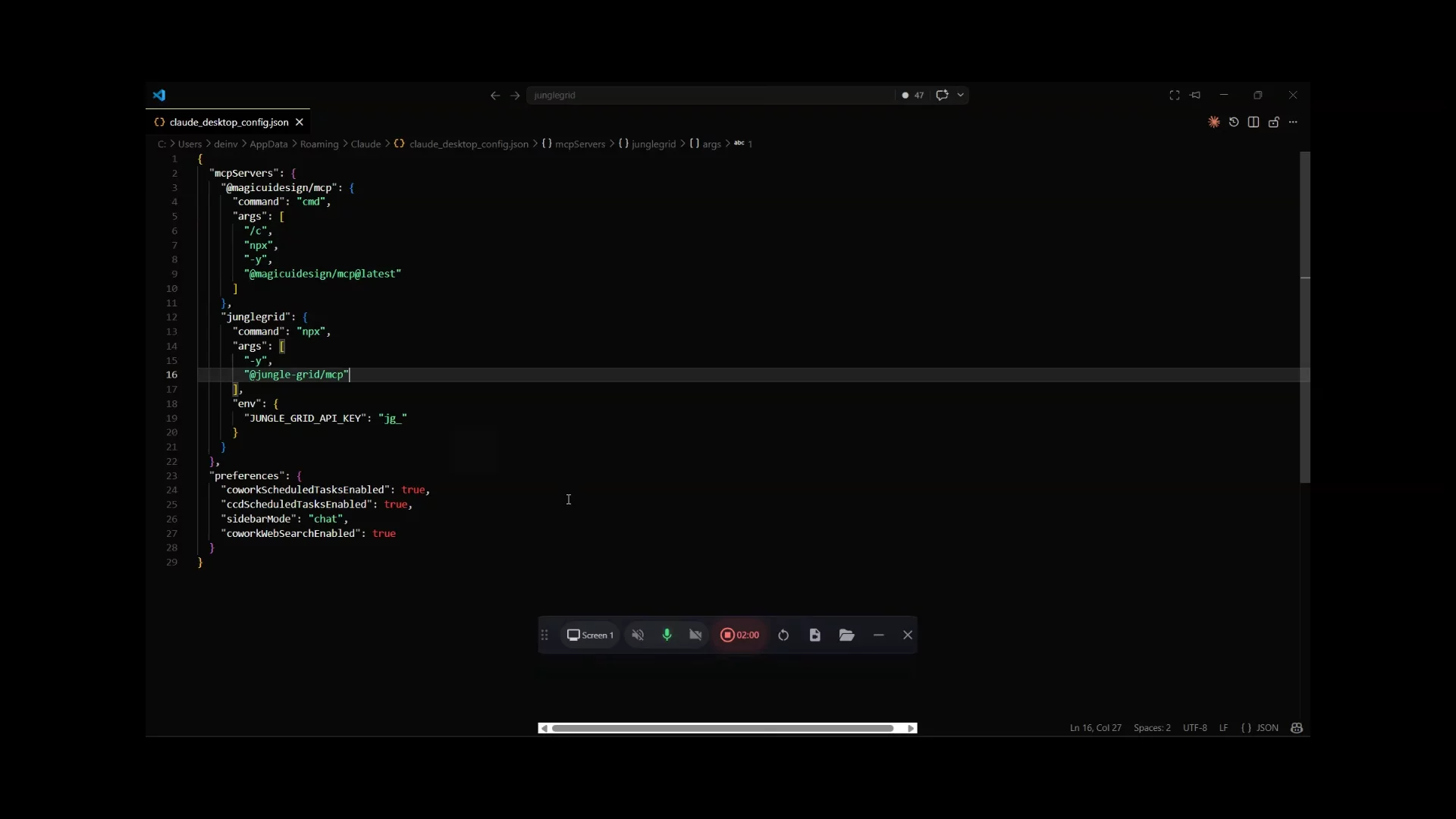Click the white horizontal scrollbar right arrow
Viewport: 1456px width, 819px height.
point(912,728)
